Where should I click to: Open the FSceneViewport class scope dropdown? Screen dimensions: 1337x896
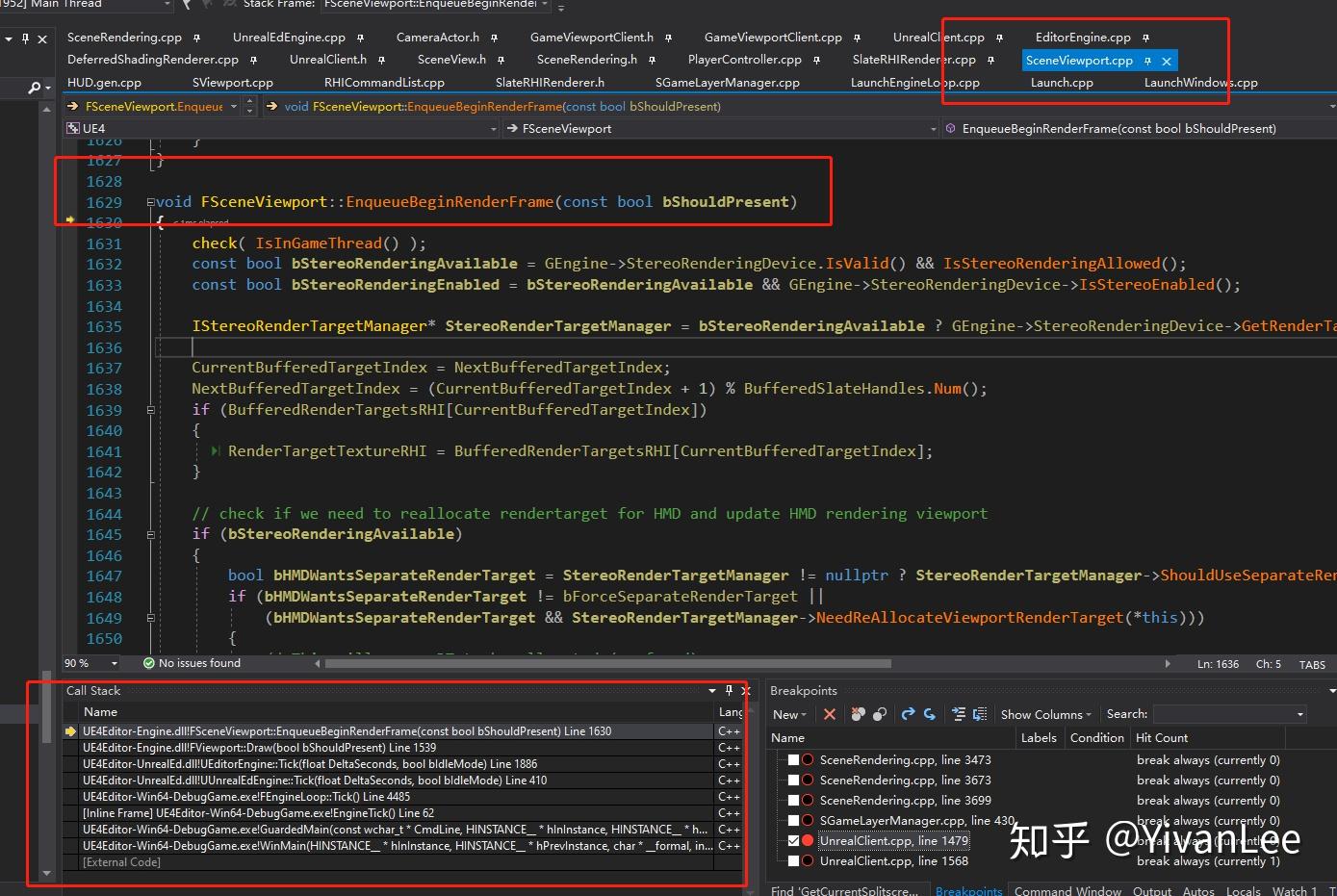[x=933, y=128]
